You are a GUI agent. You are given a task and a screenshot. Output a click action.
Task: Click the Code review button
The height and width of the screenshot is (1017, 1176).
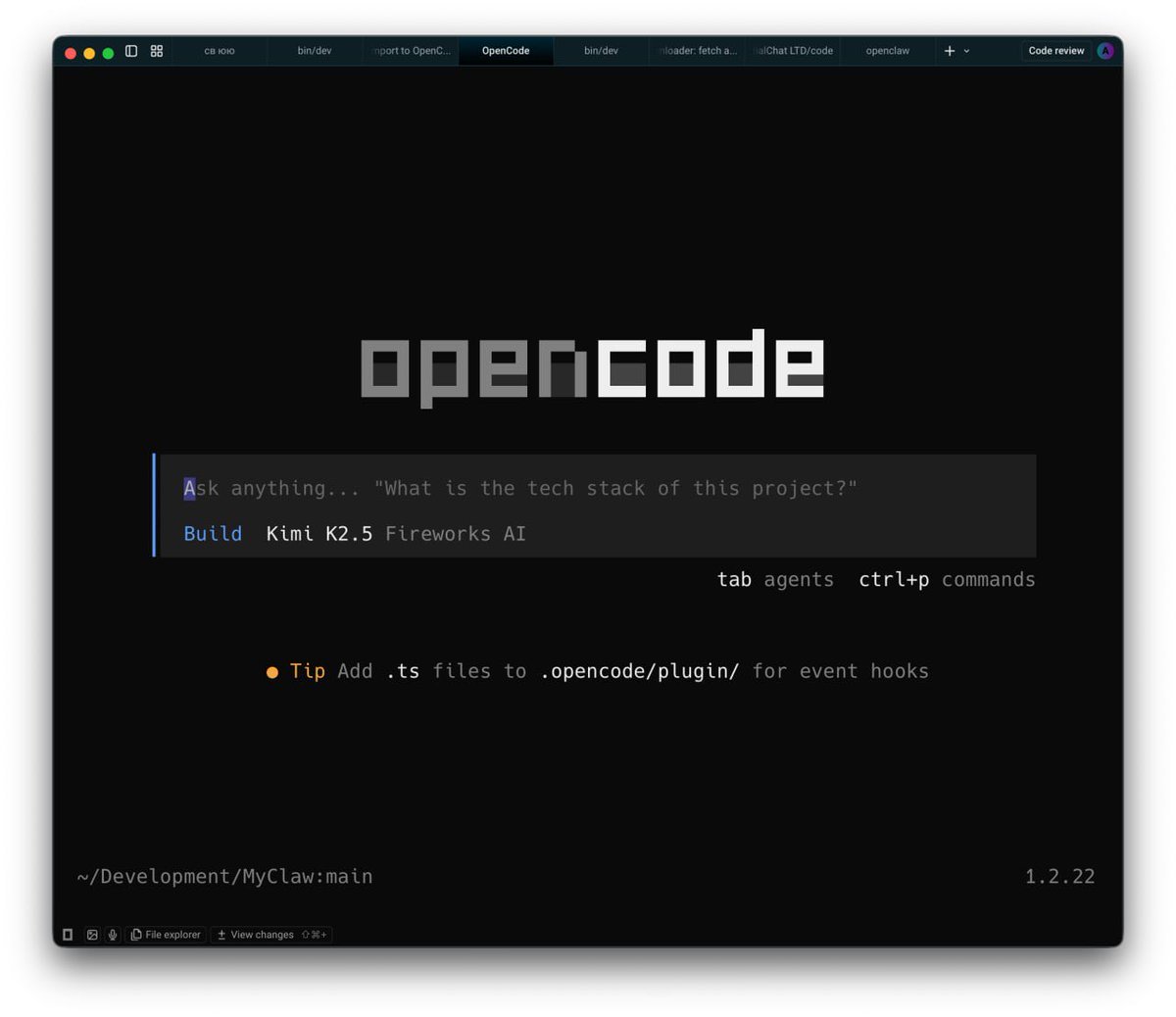[x=1056, y=51]
